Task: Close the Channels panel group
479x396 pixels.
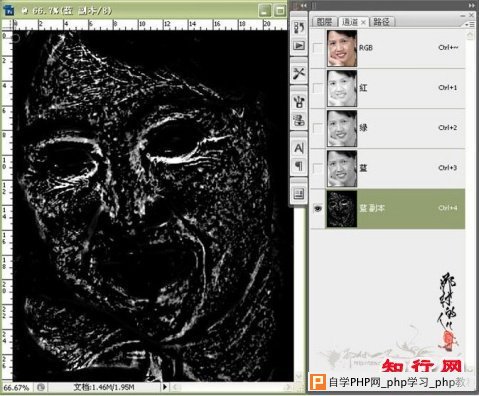Action: (471, 15)
